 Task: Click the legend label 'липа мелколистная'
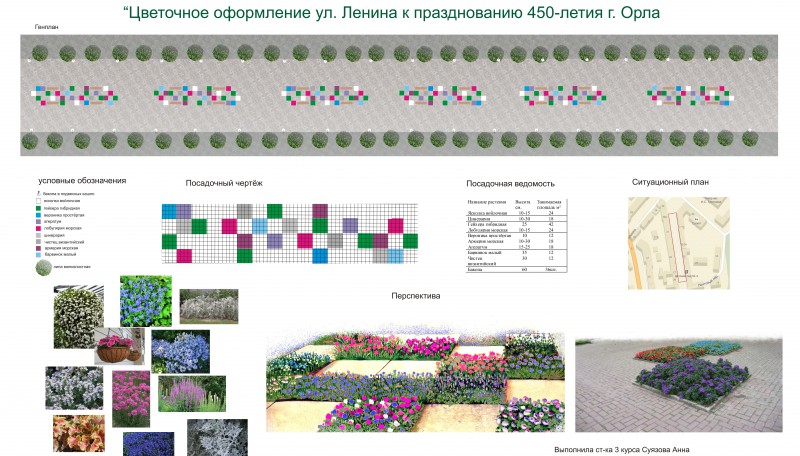click(x=72, y=266)
